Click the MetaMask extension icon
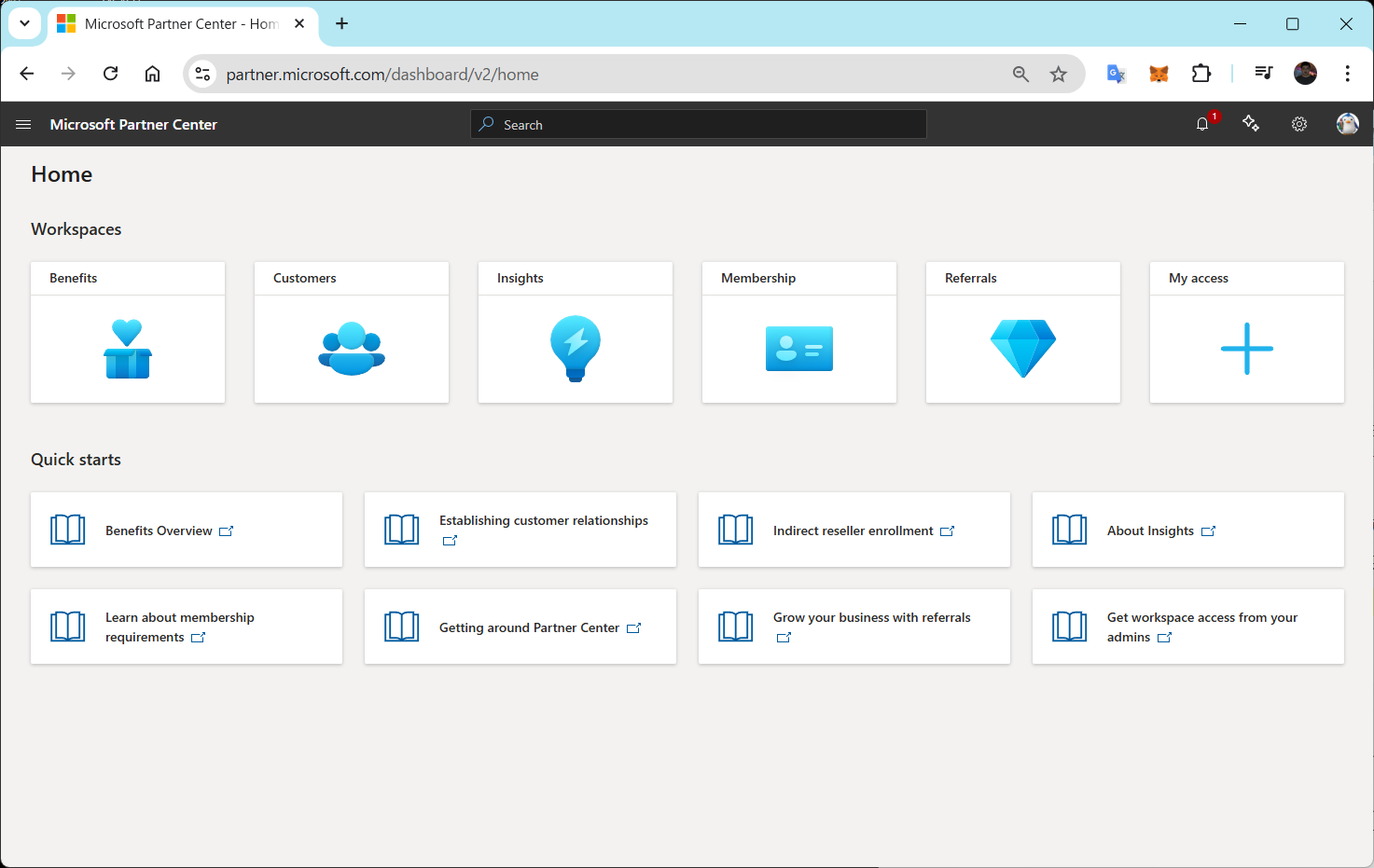The height and width of the screenshot is (868, 1374). [1159, 73]
